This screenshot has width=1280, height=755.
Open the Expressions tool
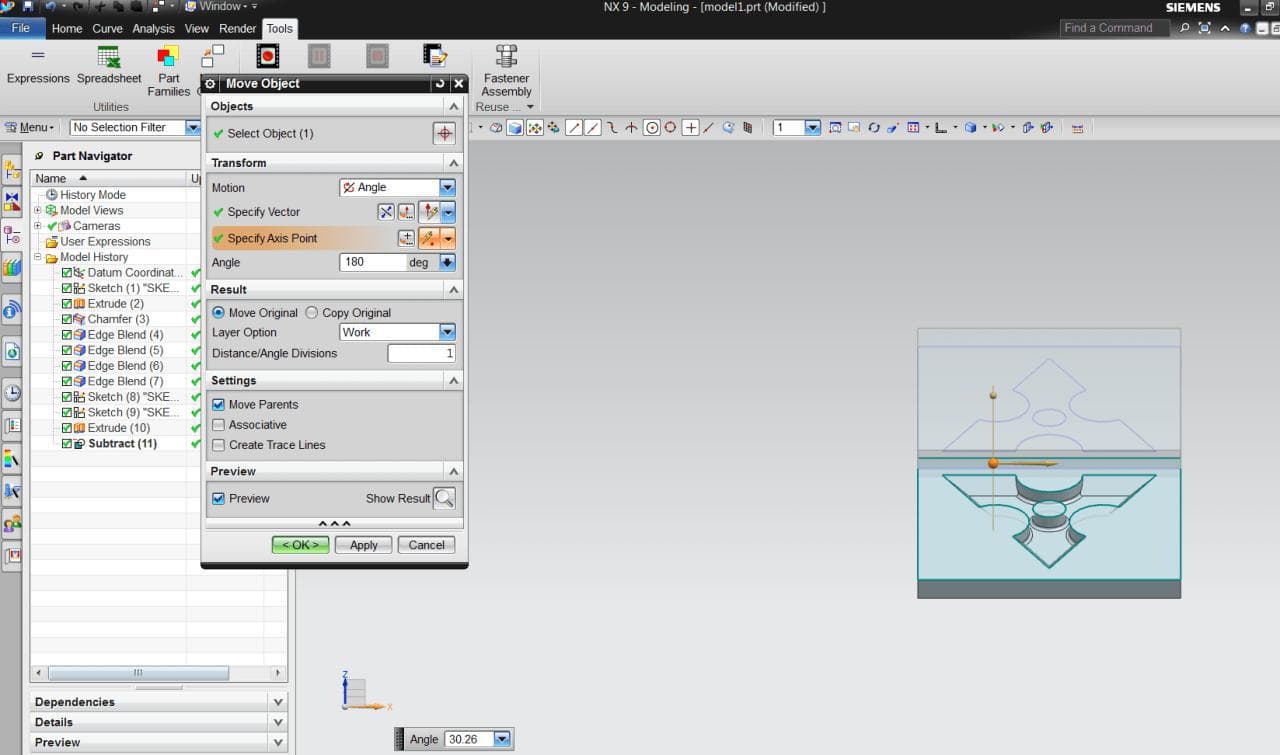click(38, 66)
